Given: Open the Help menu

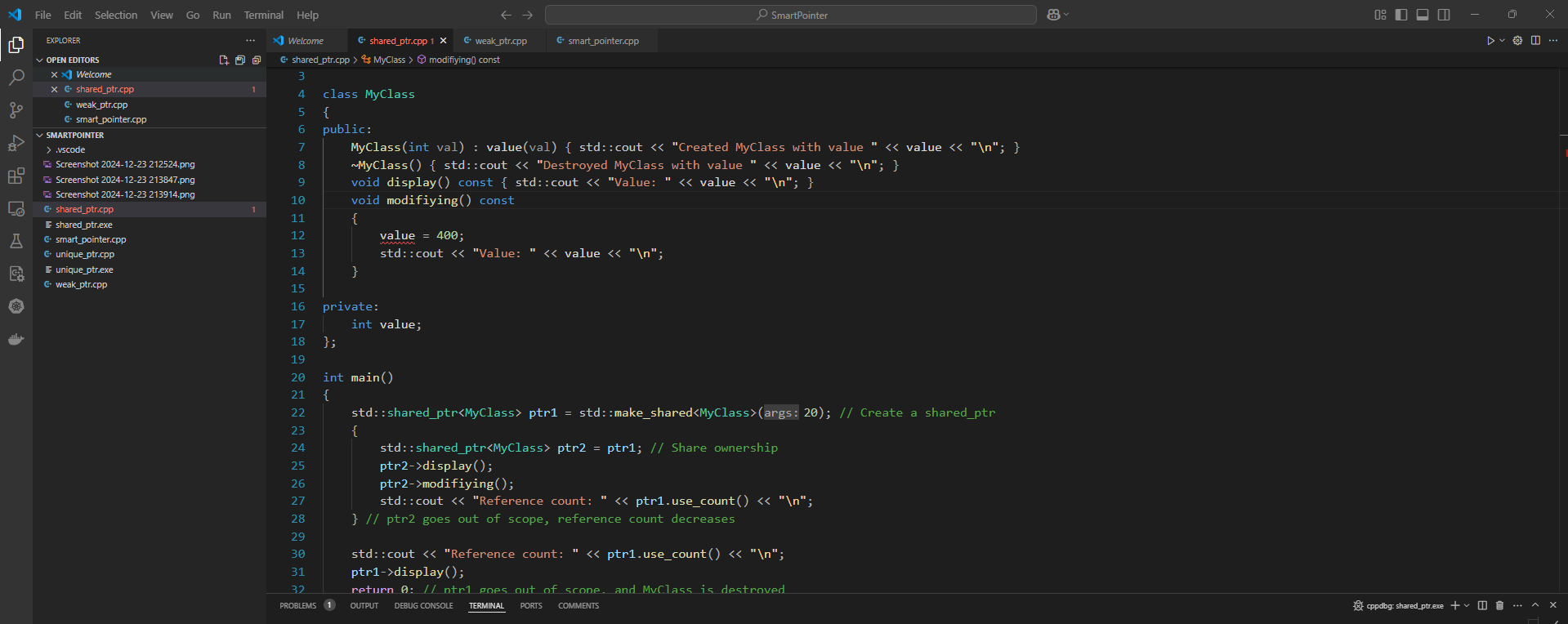Looking at the screenshot, I should tap(307, 15).
